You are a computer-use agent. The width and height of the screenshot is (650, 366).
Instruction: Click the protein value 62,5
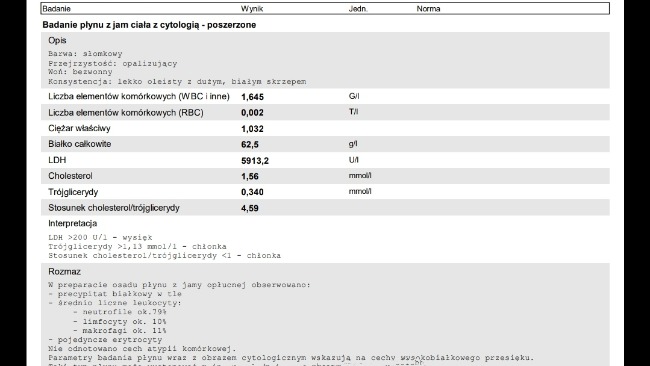point(250,145)
